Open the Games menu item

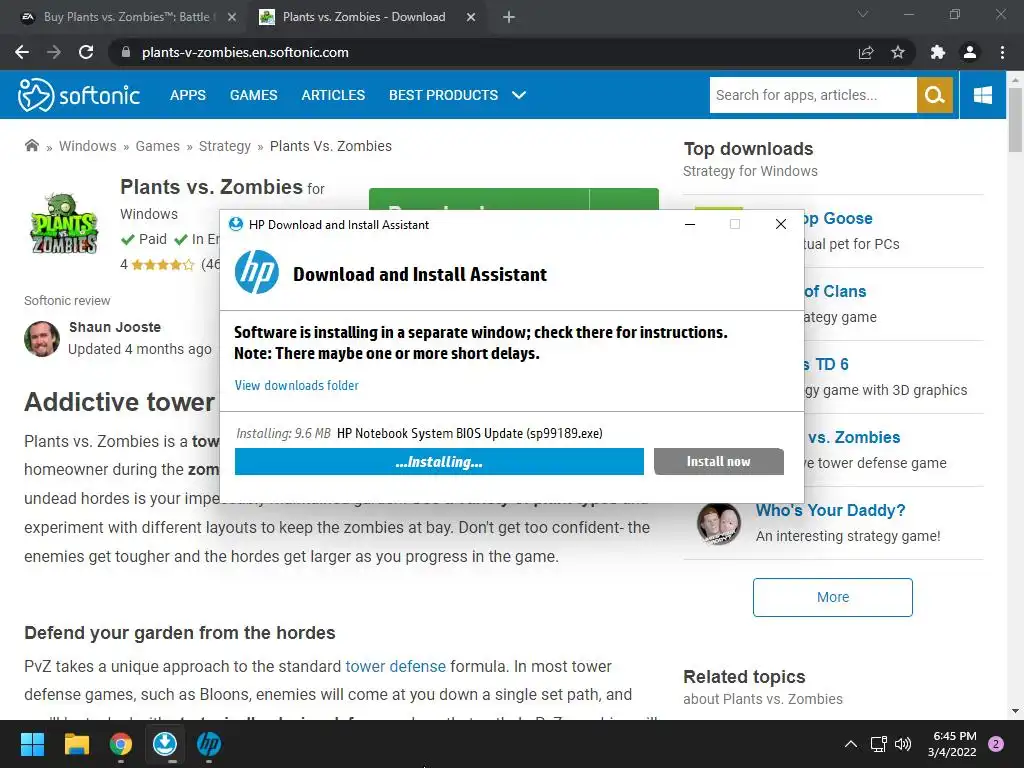point(253,95)
